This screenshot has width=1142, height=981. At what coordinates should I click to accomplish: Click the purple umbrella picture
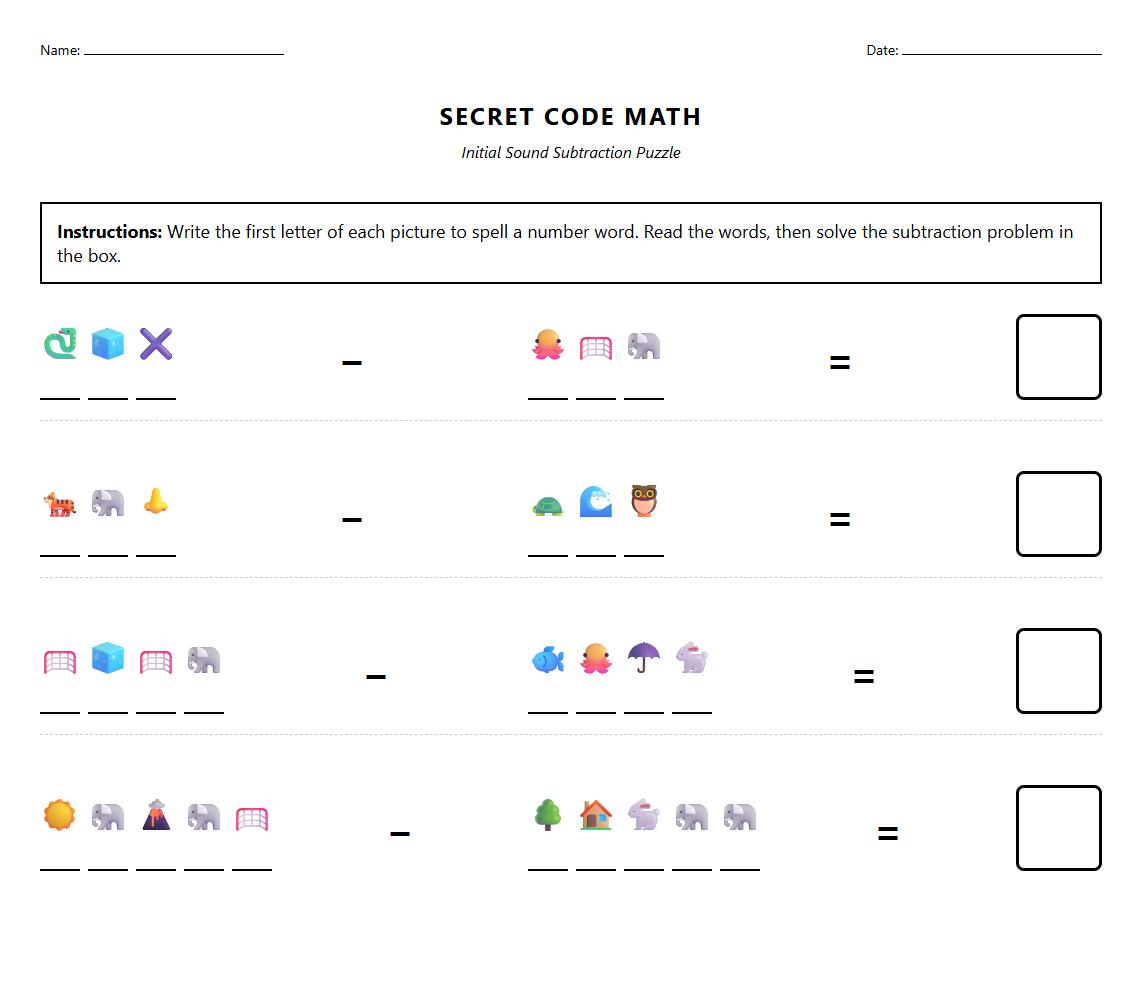[644, 658]
